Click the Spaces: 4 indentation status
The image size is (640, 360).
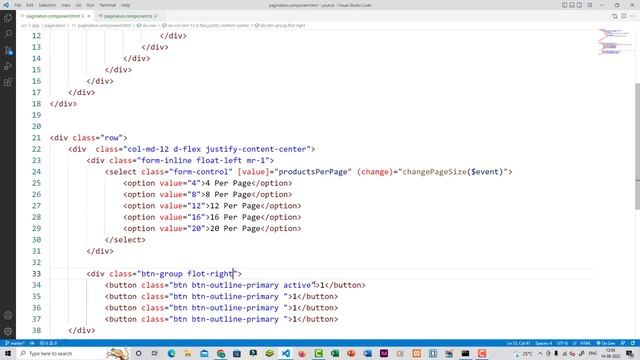pos(544,343)
